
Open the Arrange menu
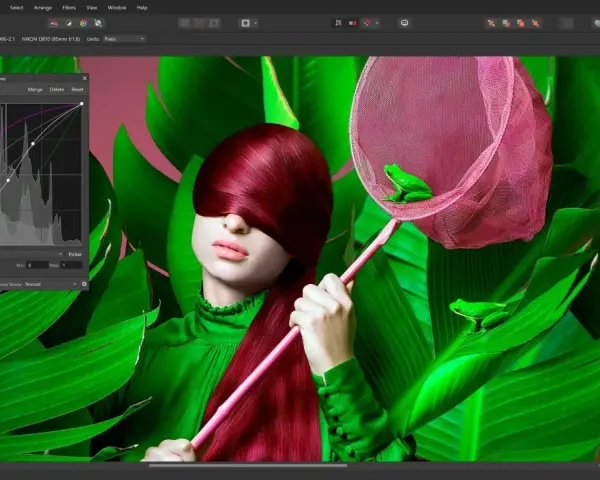coord(43,8)
